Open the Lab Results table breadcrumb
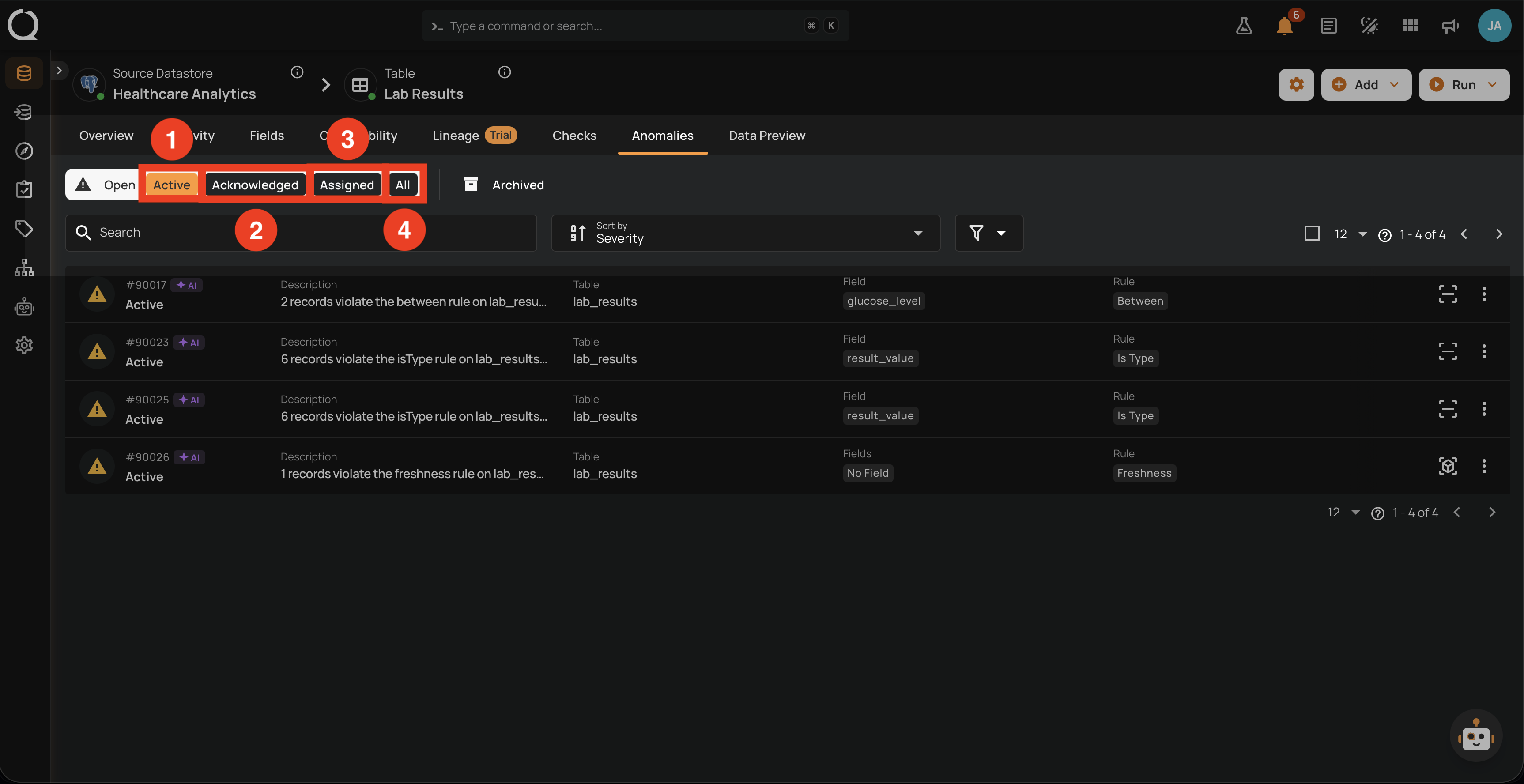 (x=423, y=94)
